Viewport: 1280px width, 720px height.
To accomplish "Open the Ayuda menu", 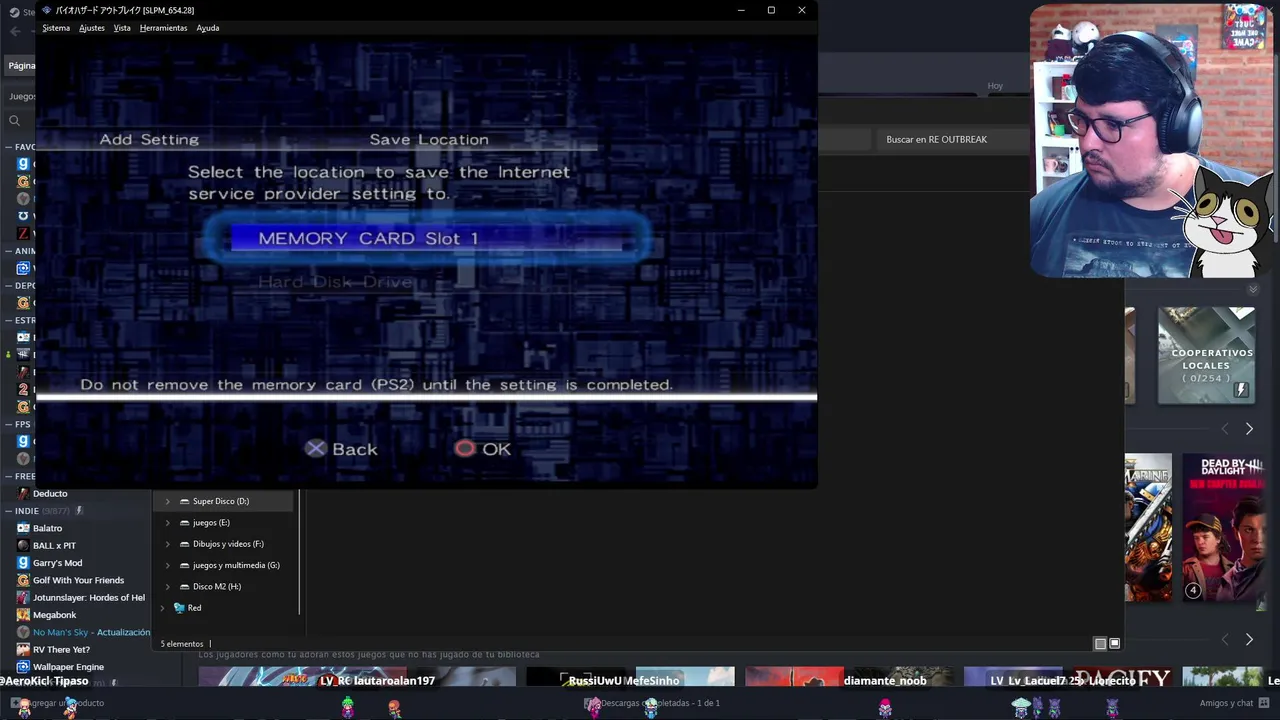I will pyautogui.click(x=208, y=28).
